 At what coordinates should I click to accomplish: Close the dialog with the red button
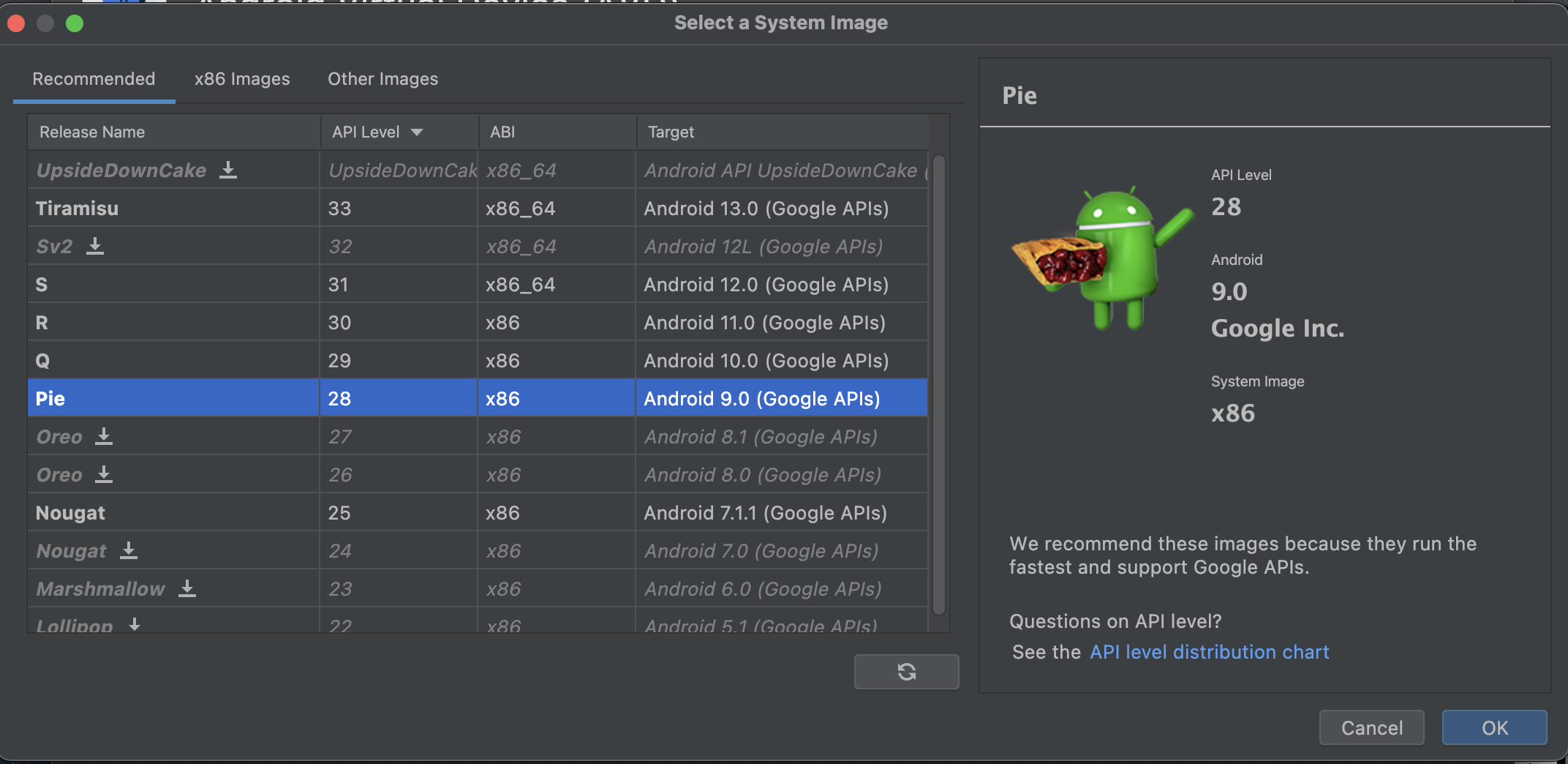click(16, 23)
